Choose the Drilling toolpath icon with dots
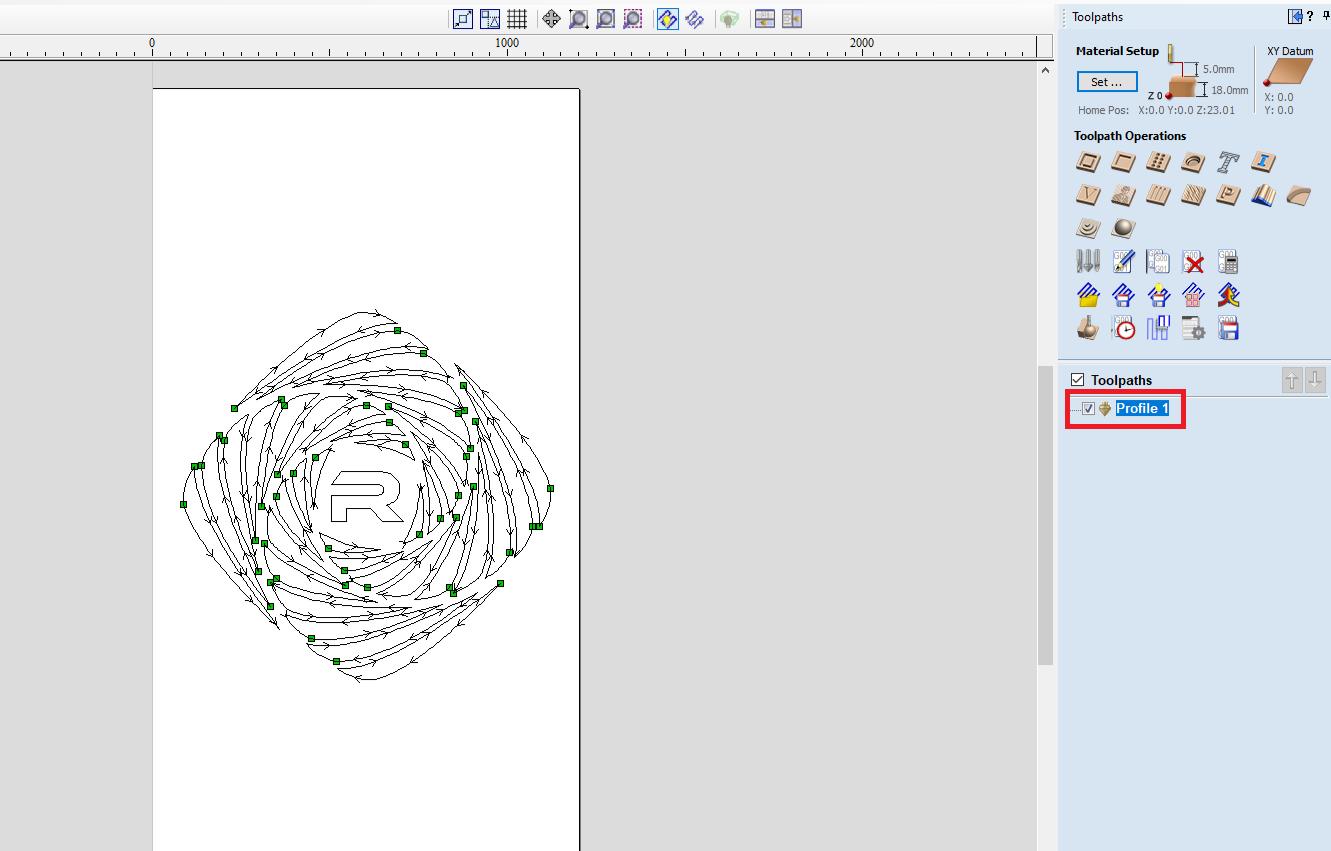Screen dimensions: 1331x851 [1158, 162]
